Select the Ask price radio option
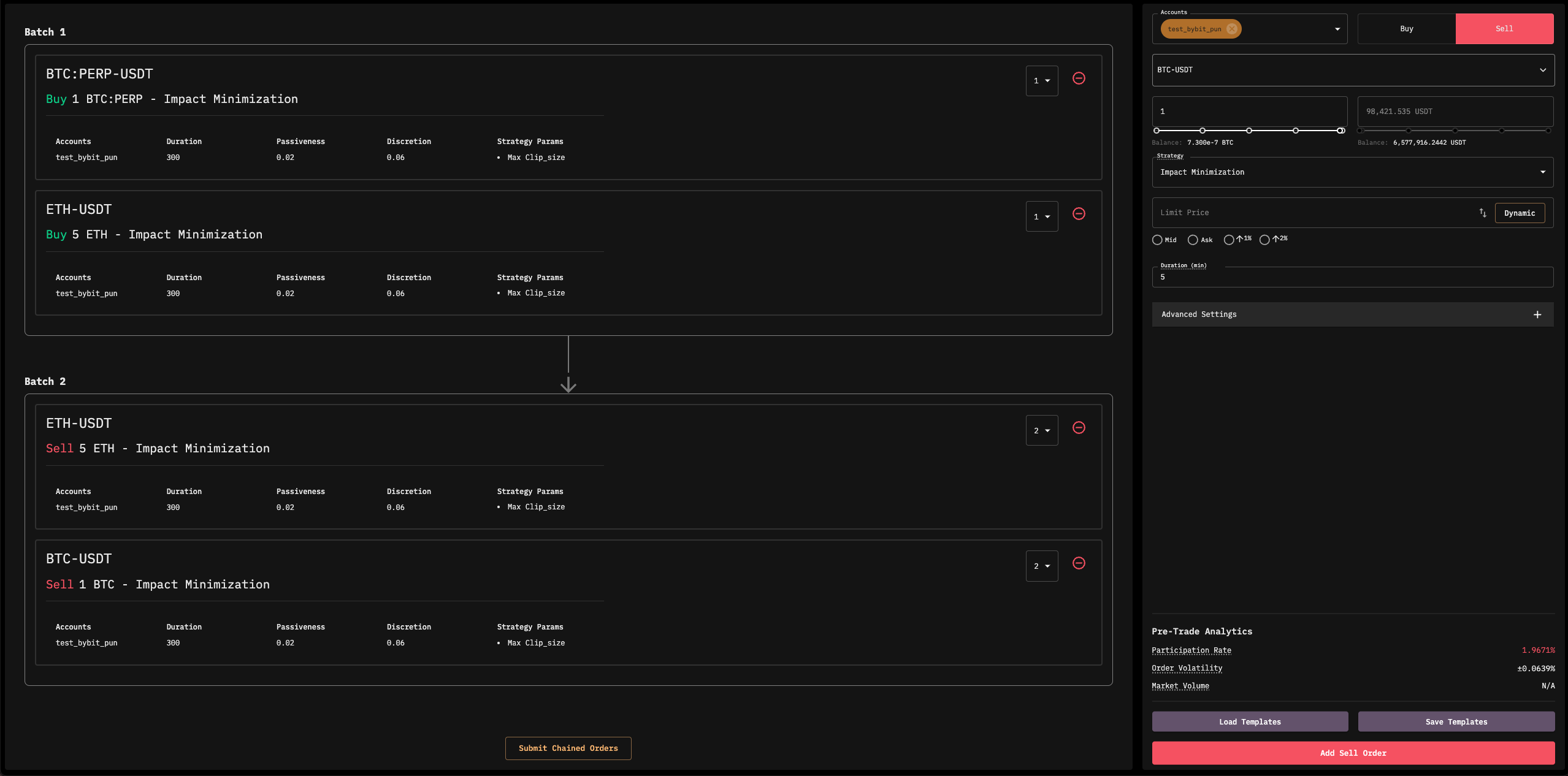 click(1193, 240)
